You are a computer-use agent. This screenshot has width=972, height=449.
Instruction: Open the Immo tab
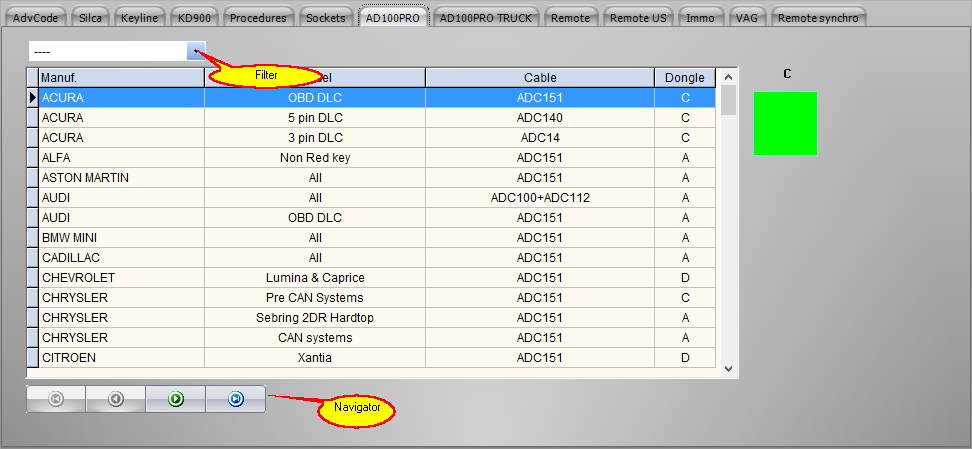[x=700, y=18]
